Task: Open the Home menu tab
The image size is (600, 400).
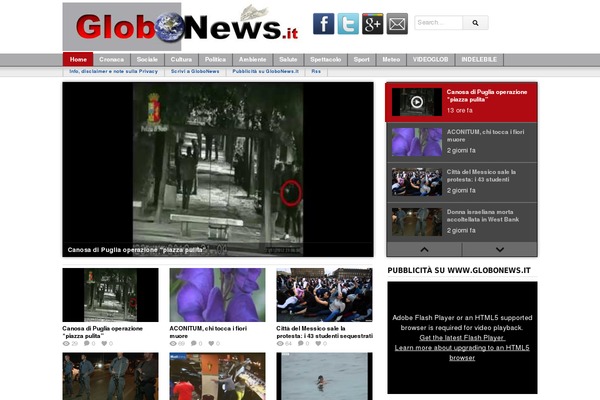Action: (78, 59)
